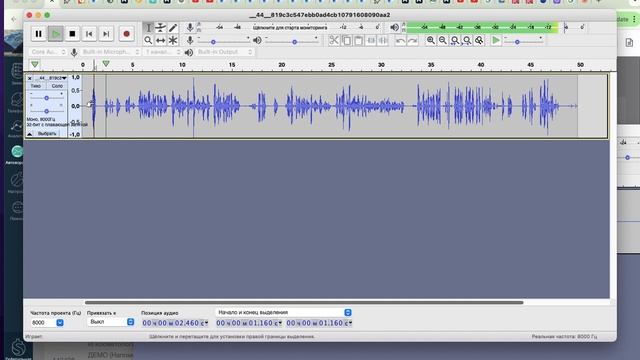
Task: Copy the selection with the Copy icon
Action: 346,40
